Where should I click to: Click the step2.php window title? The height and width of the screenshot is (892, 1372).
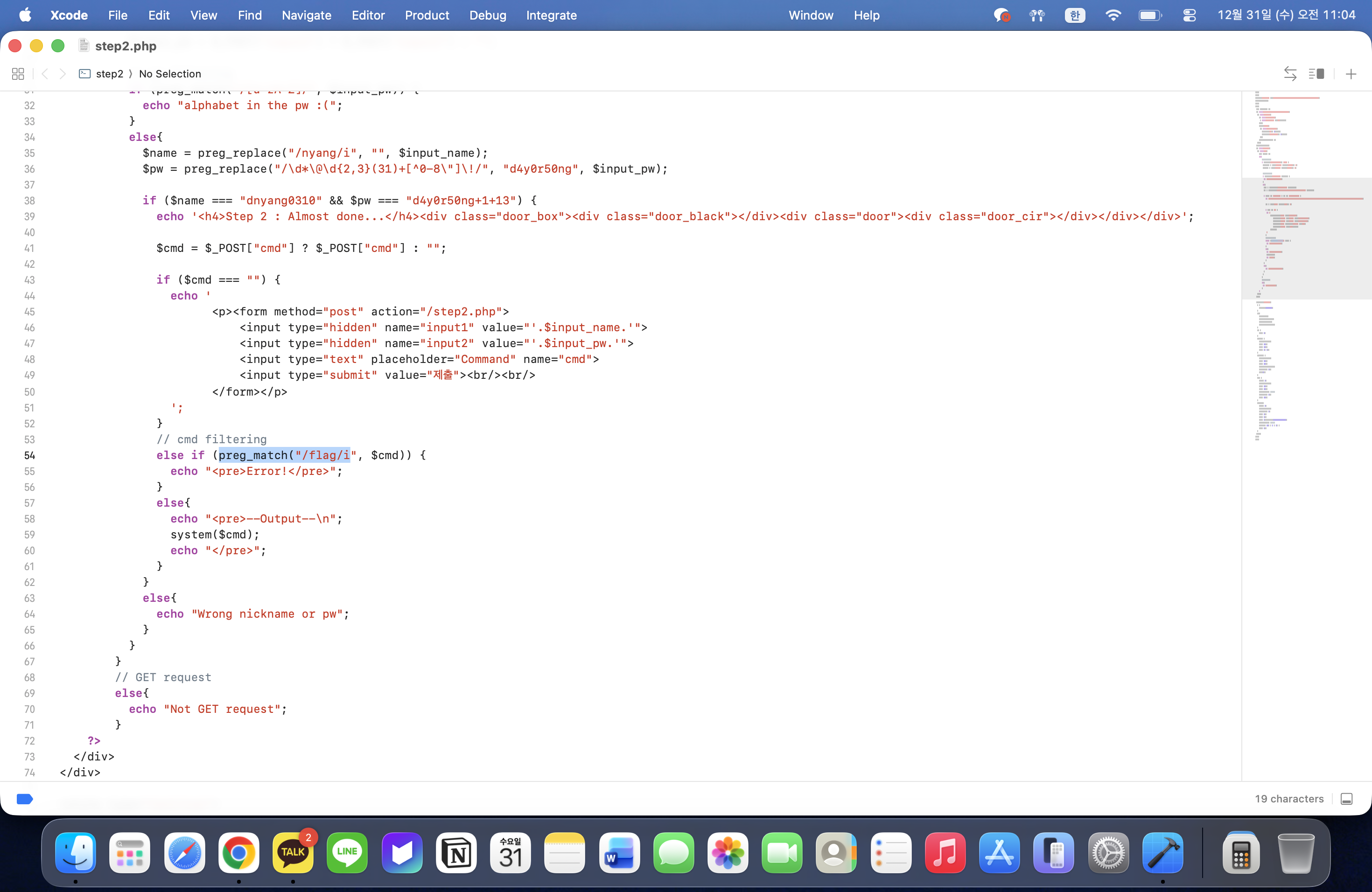[125, 46]
